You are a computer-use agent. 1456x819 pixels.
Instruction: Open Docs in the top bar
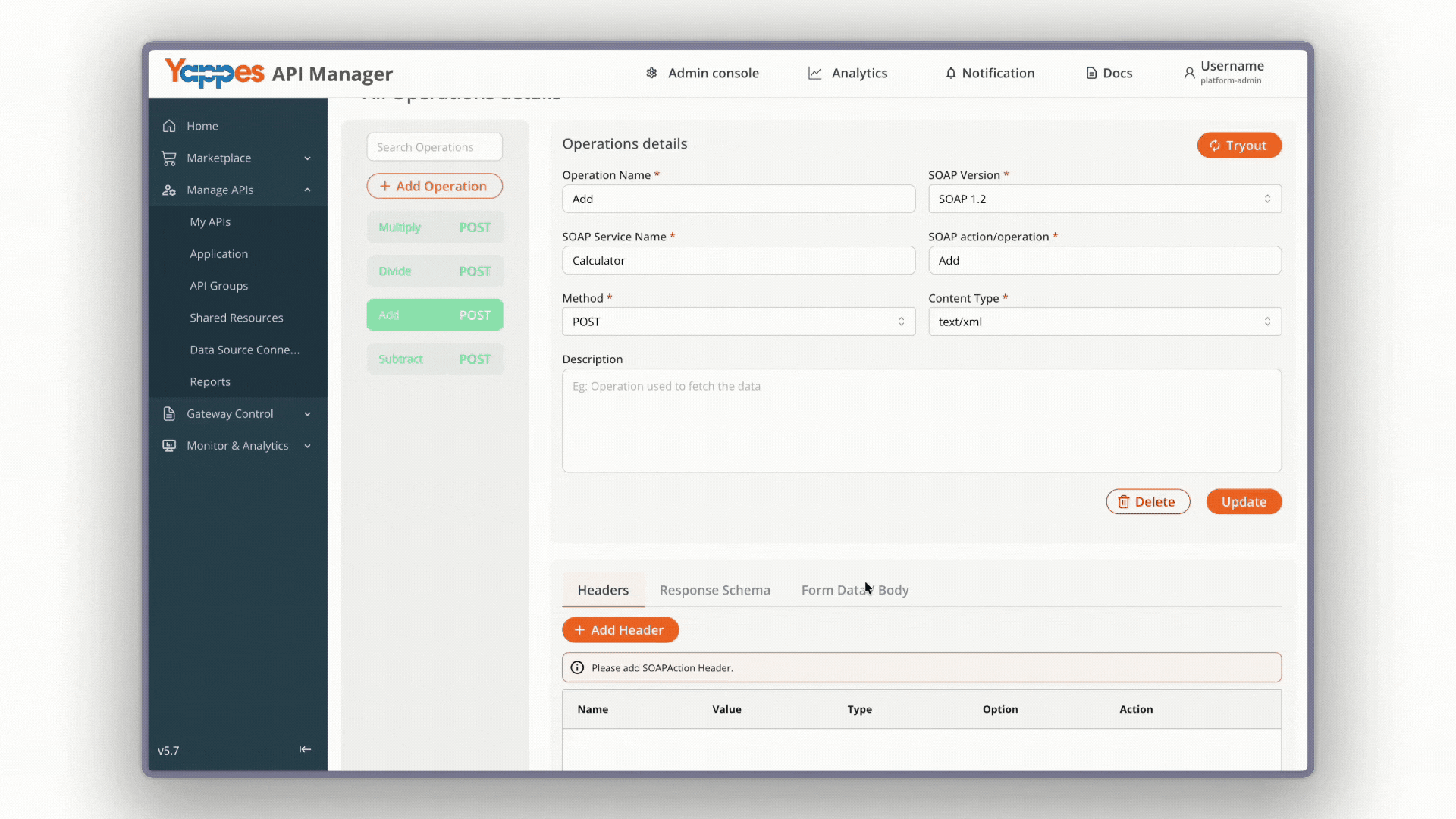point(1109,73)
